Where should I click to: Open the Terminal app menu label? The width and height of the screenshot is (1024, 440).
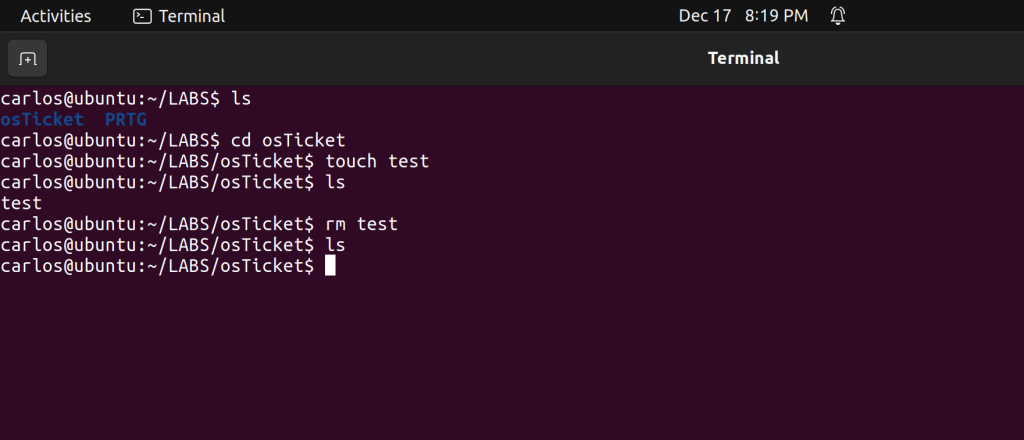pyautogui.click(x=191, y=16)
